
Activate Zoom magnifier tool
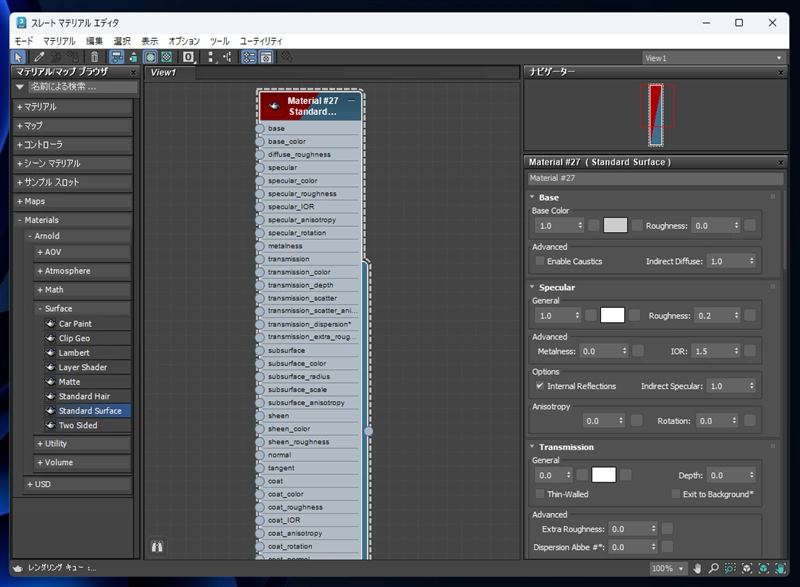(x=714, y=568)
